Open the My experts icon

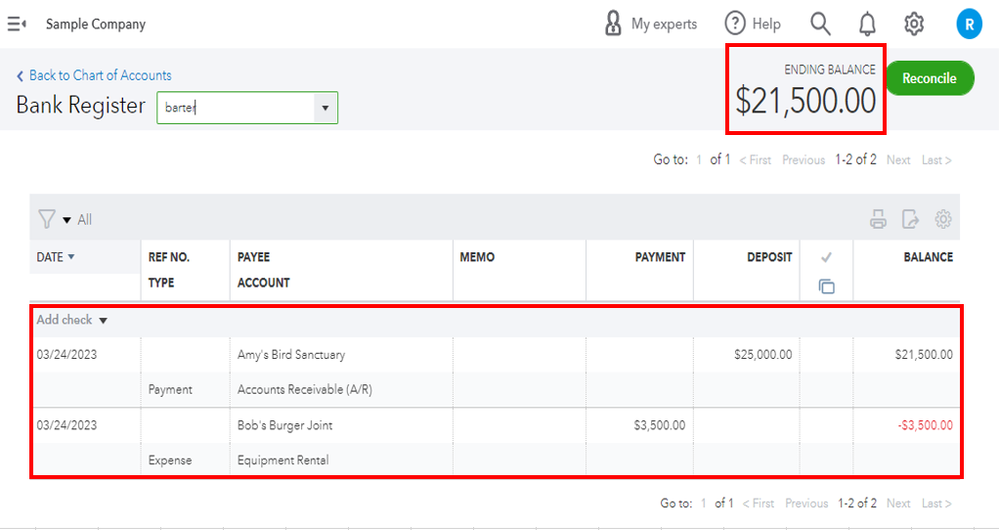click(x=613, y=24)
